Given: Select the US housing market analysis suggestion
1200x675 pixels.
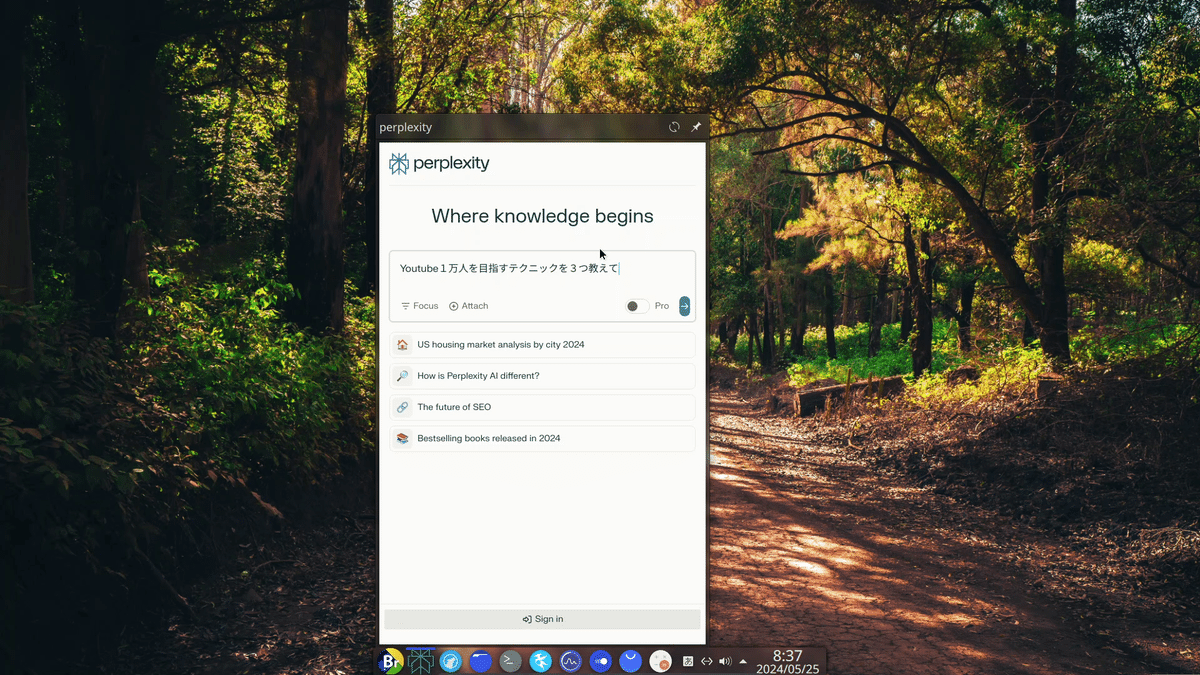Looking at the screenshot, I should pyautogui.click(x=542, y=345).
